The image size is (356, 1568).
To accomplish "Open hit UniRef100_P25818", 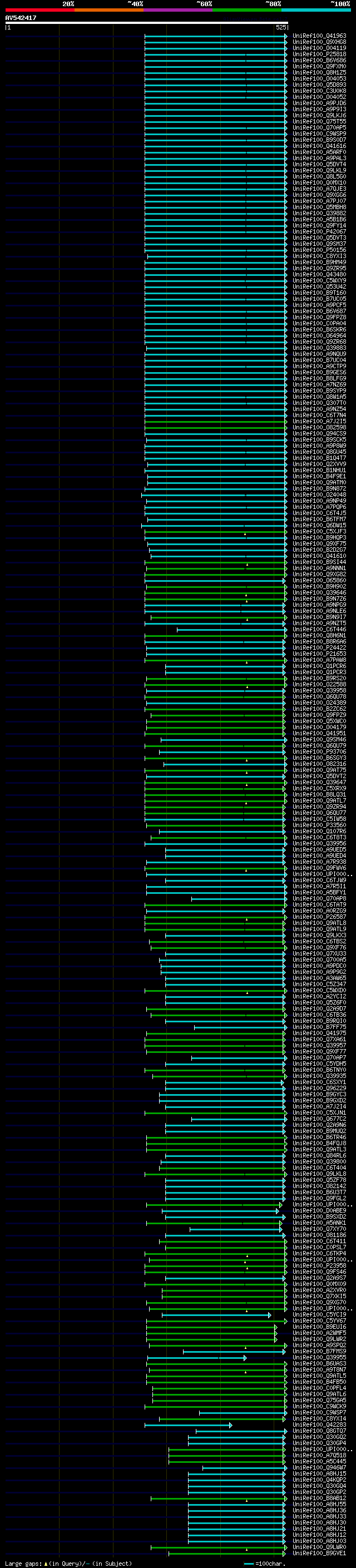I will [319, 54].
